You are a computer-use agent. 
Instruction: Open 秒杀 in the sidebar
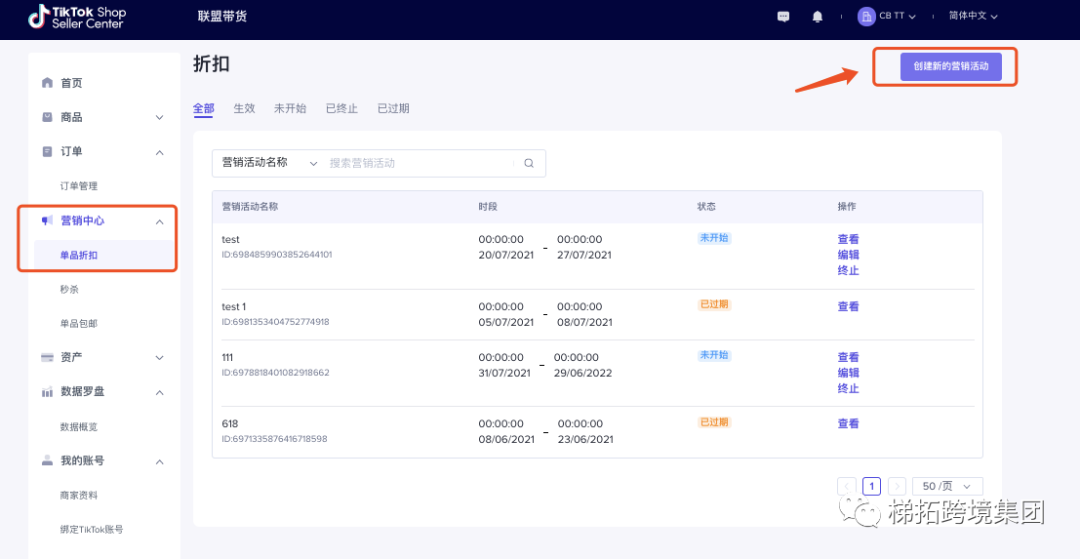[69, 290]
